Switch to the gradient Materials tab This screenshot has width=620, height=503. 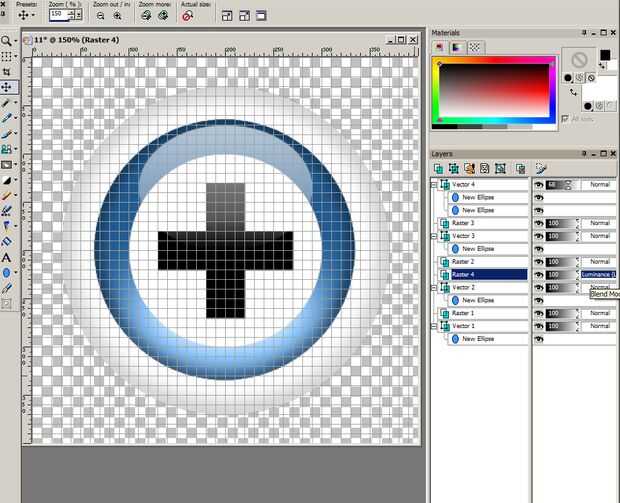click(457, 47)
